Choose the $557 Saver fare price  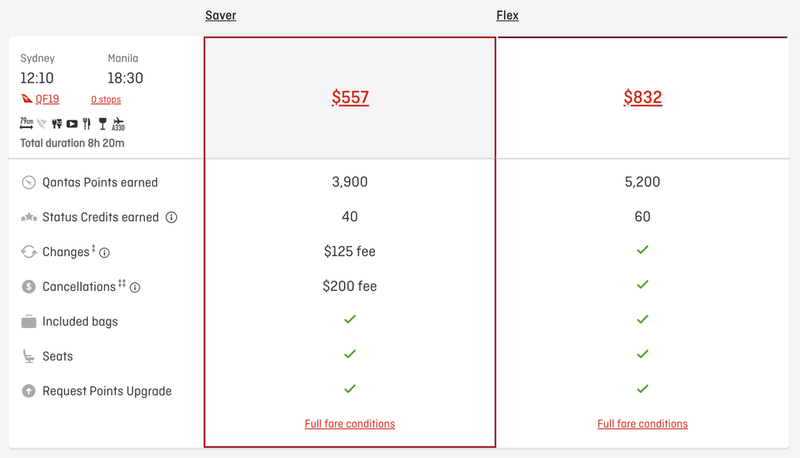coord(350,97)
